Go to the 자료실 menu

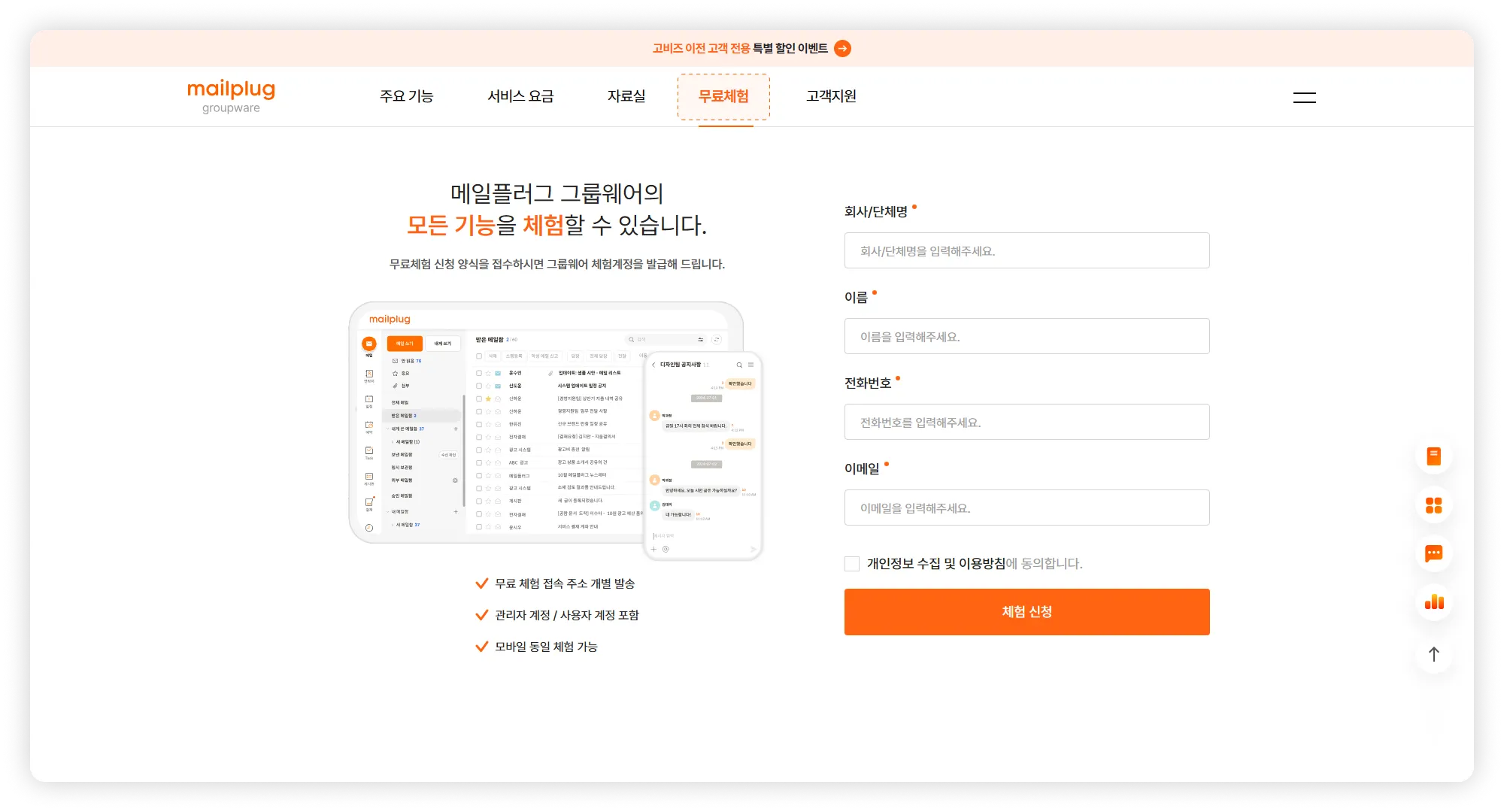pyautogui.click(x=626, y=96)
